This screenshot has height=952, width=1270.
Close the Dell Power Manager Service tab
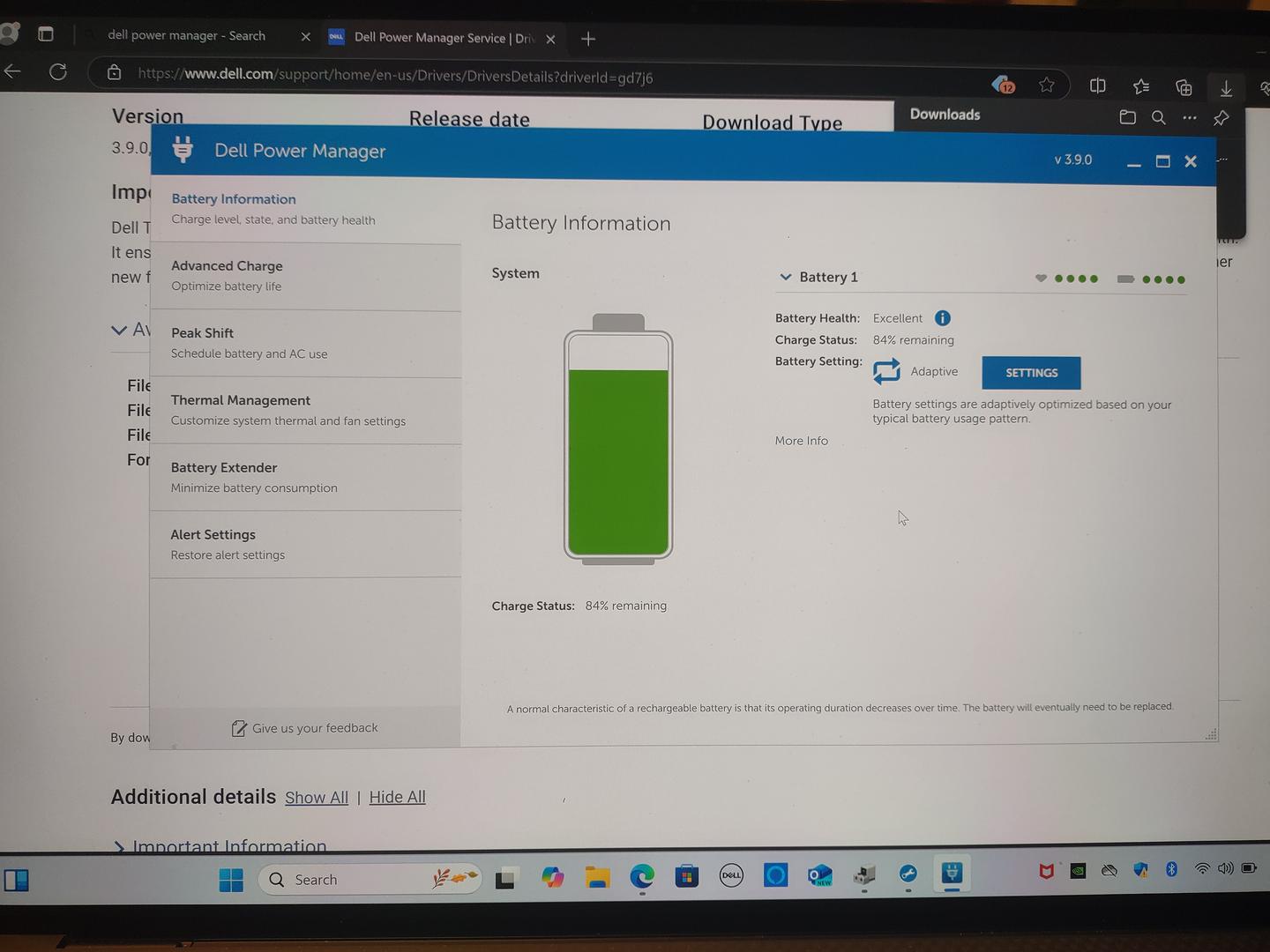click(x=550, y=39)
